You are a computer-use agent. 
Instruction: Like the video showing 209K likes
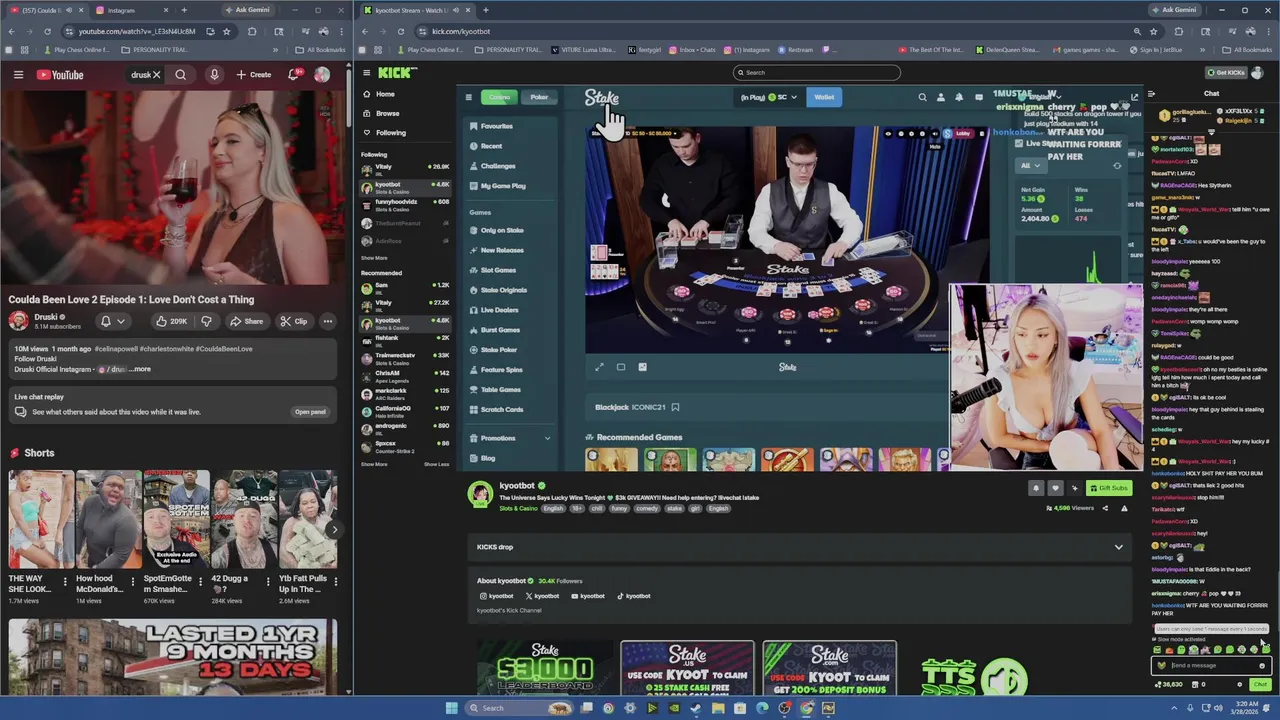[171, 321]
